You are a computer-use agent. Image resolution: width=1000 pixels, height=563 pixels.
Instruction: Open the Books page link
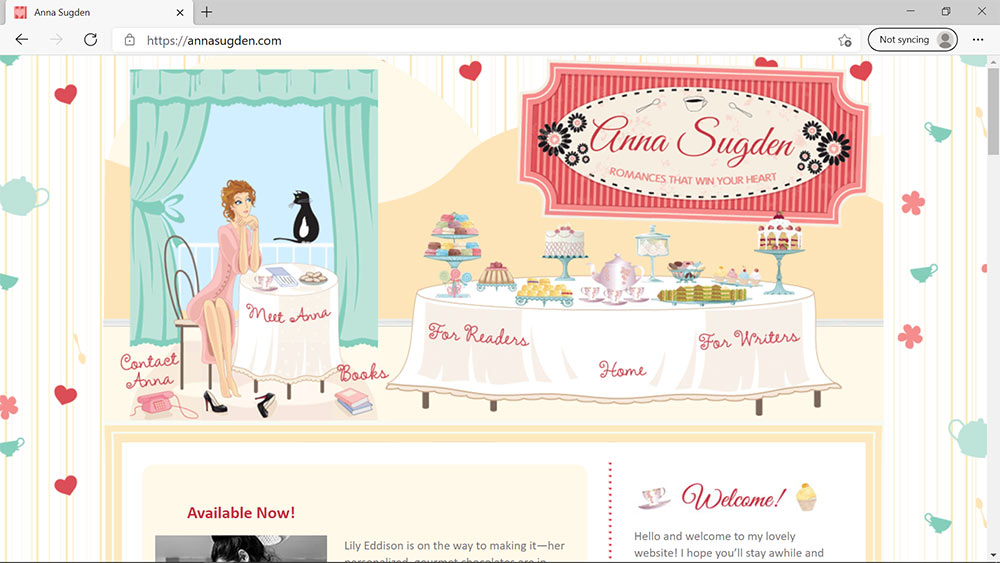point(362,374)
